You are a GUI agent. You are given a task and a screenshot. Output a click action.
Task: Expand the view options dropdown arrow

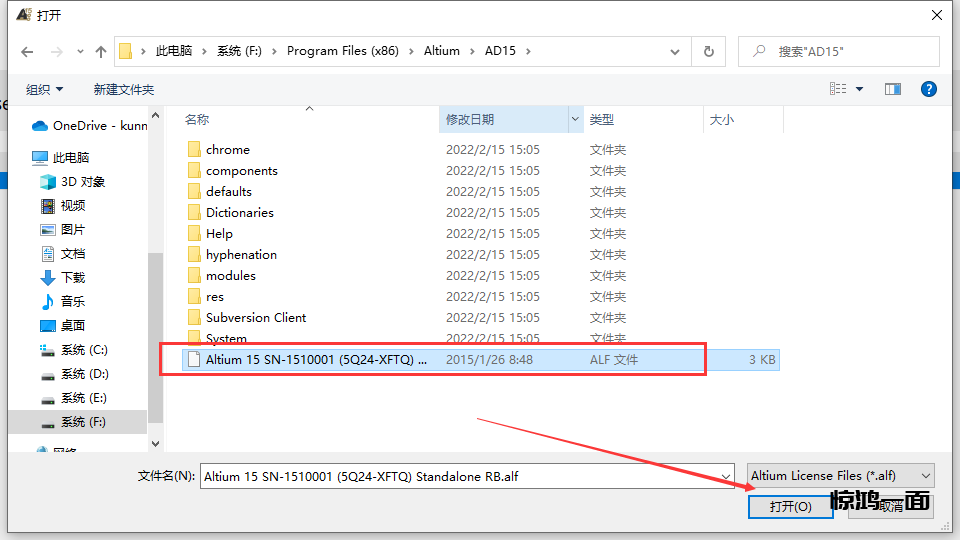tap(860, 89)
